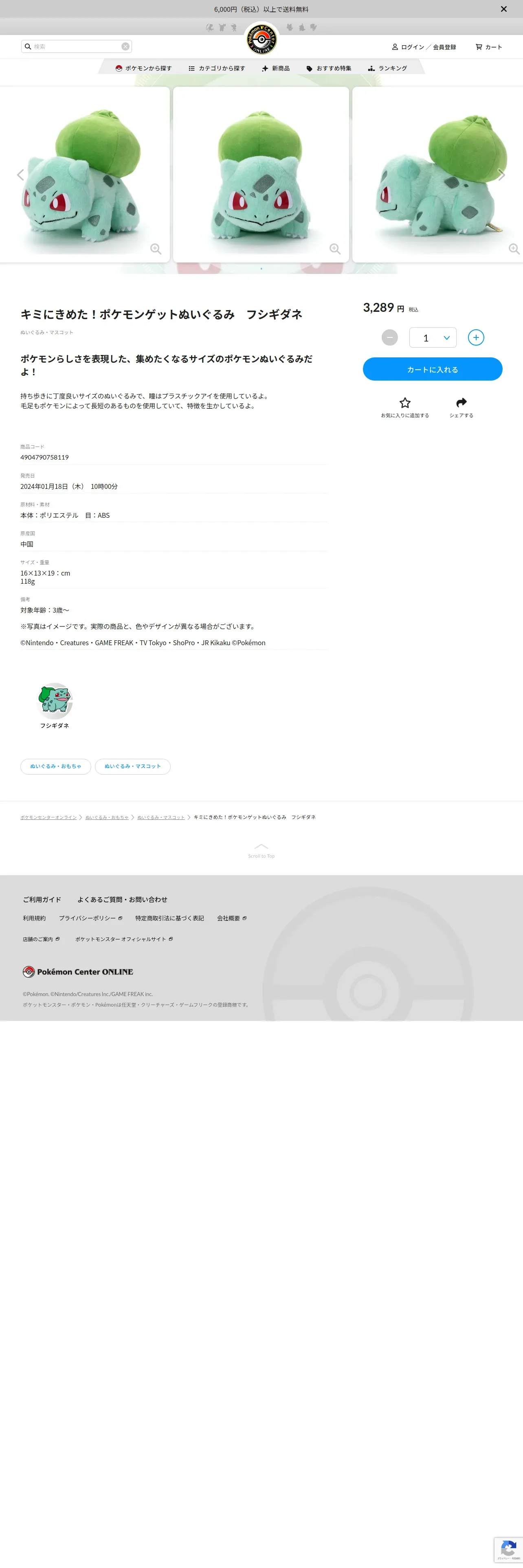This screenshot has width=523, height=1568.
Task: Select center front-view plush photo
Action: [x=261, y=175]
